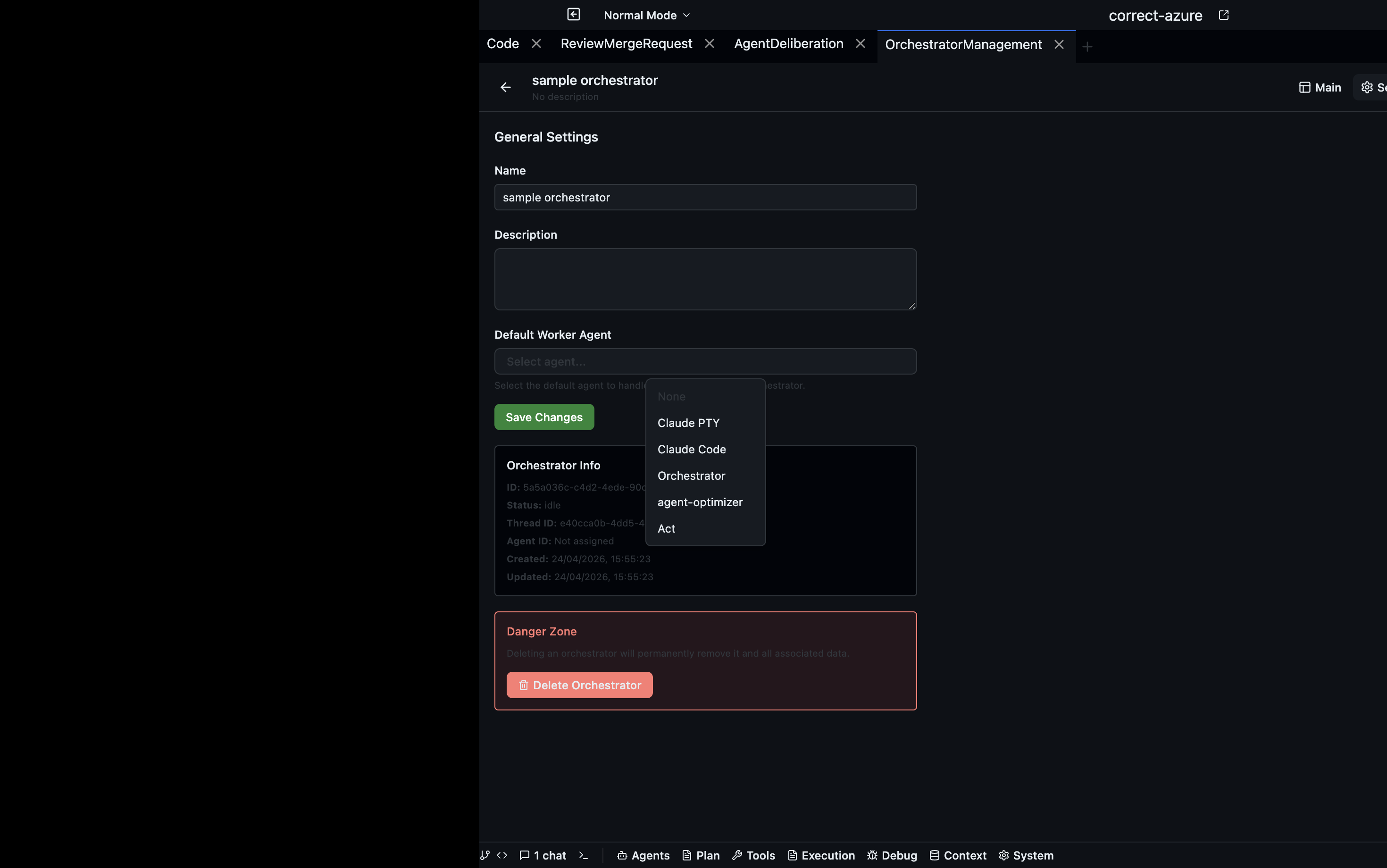Viewport: 1387px width, 868px height.
Task: Click the Delete Orchestrator button
Action: 579,685
